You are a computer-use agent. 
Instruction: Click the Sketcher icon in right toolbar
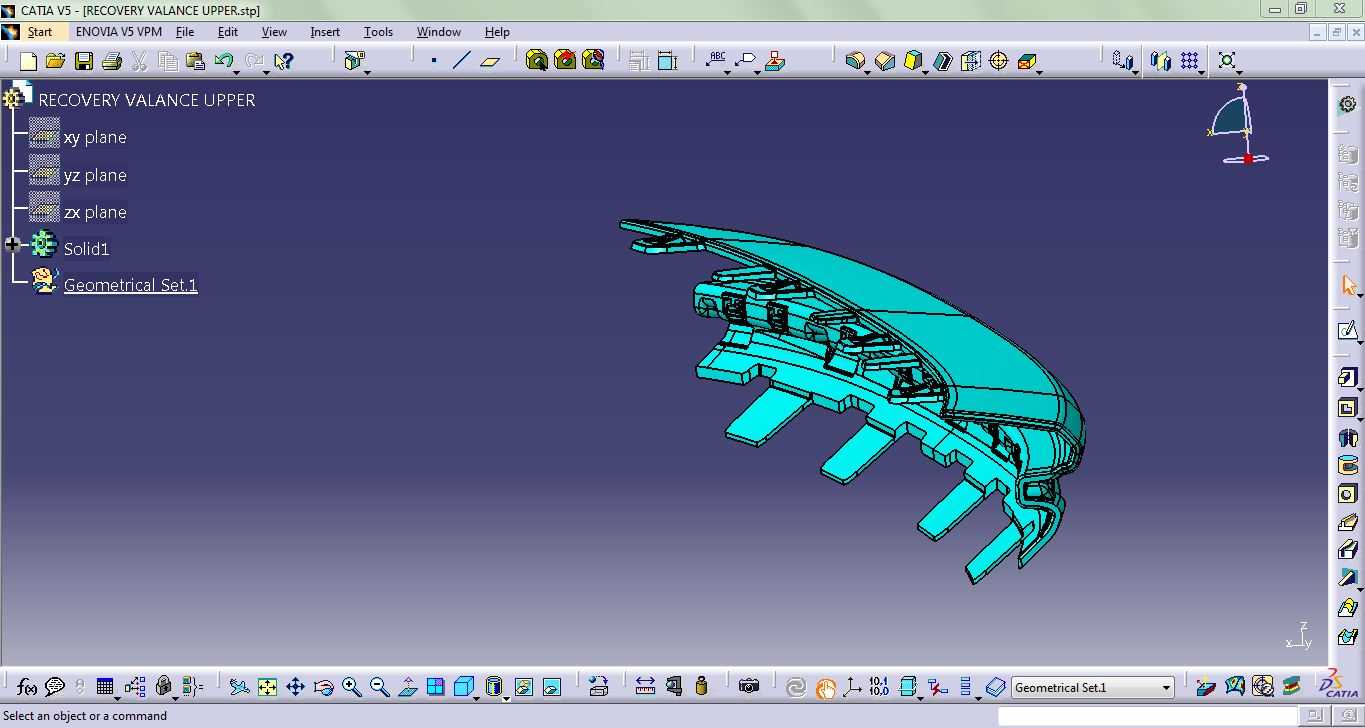click(x=1348, y=332)
